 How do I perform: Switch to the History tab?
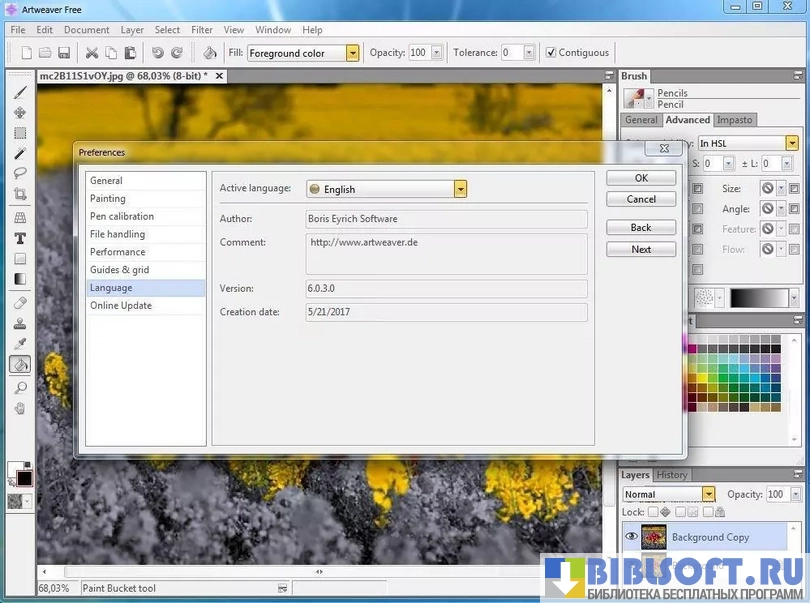tap(672, 475)
